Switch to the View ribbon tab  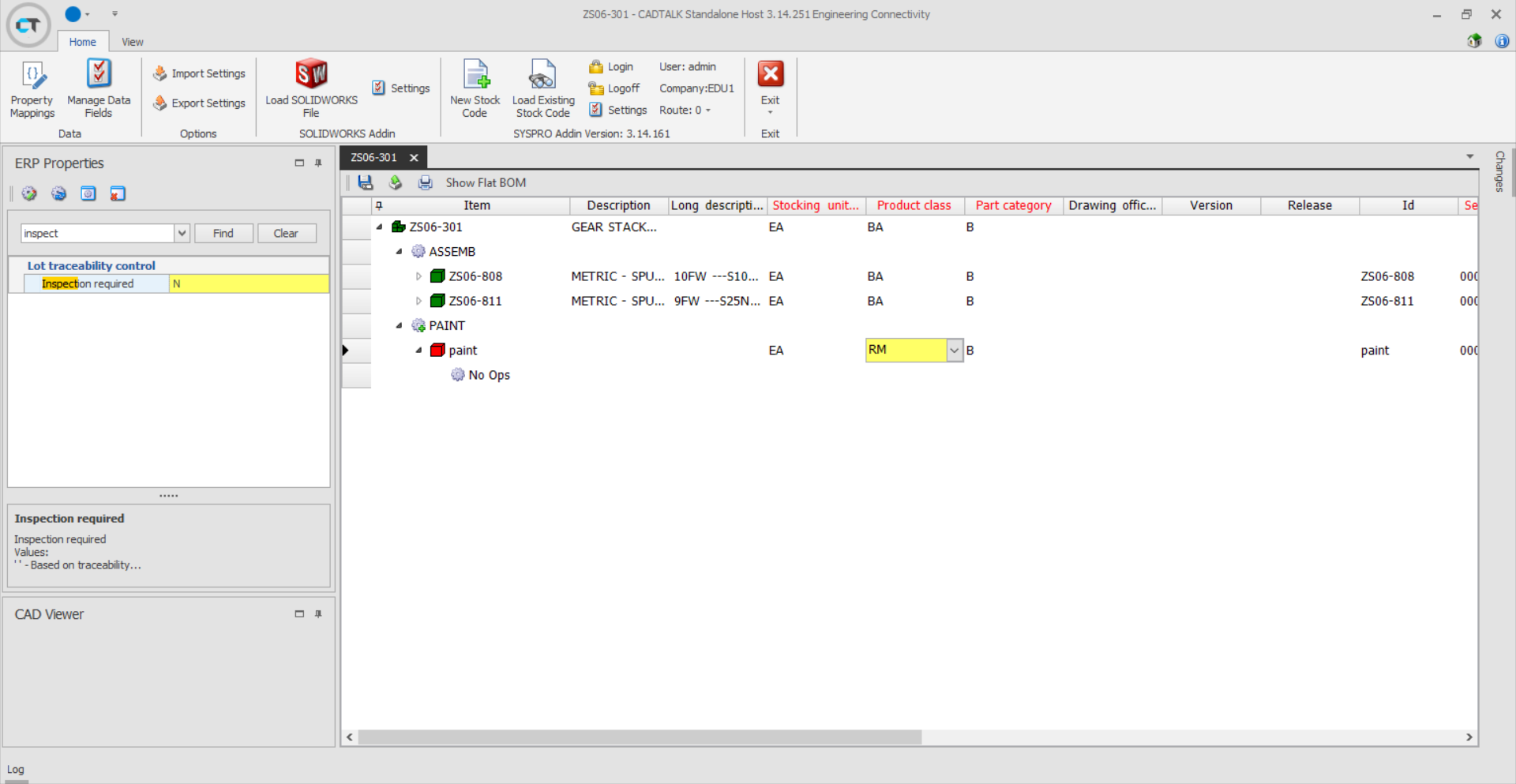click(132, 42)
